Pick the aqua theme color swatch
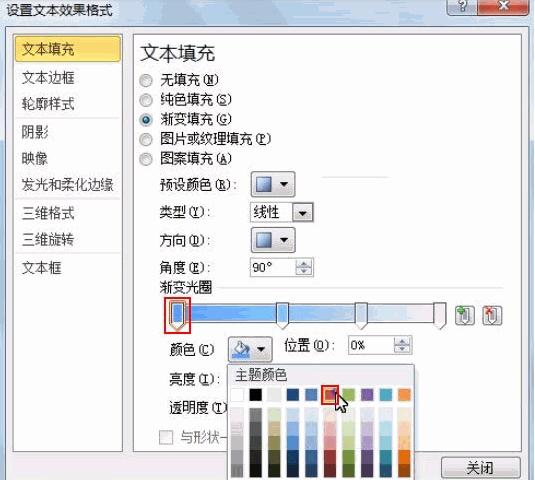Screen dimensions: 535x480 [386, 395]
